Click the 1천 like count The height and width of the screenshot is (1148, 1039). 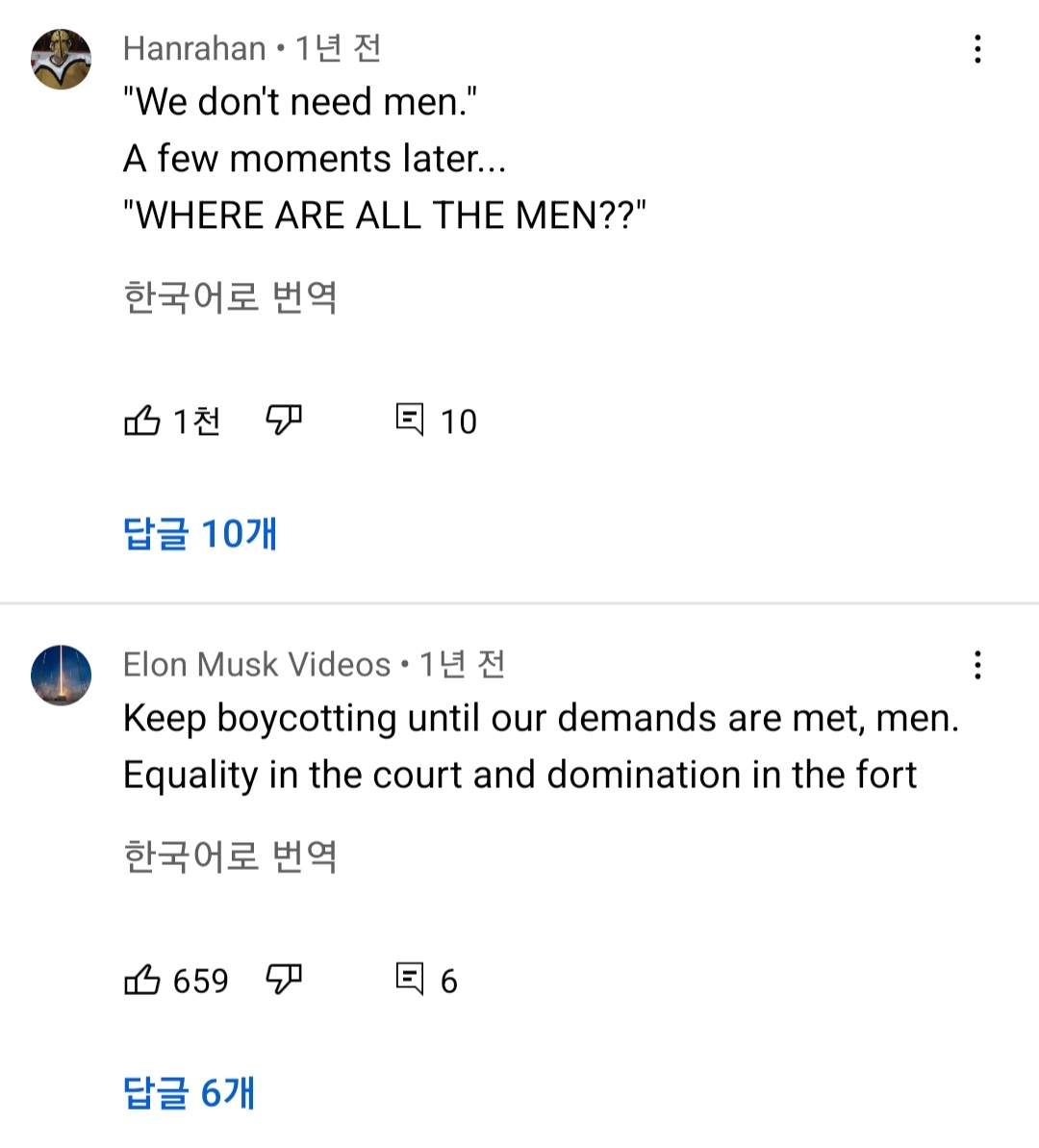click(x=197, y=421)
